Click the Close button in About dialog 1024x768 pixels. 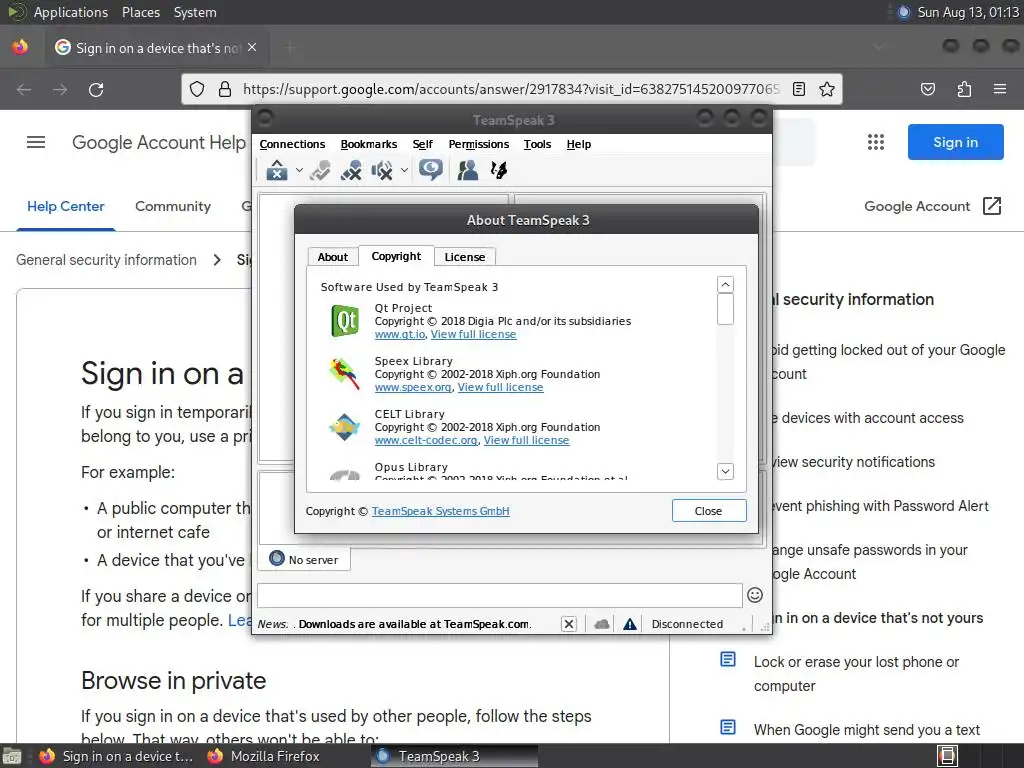pos(709,511)
